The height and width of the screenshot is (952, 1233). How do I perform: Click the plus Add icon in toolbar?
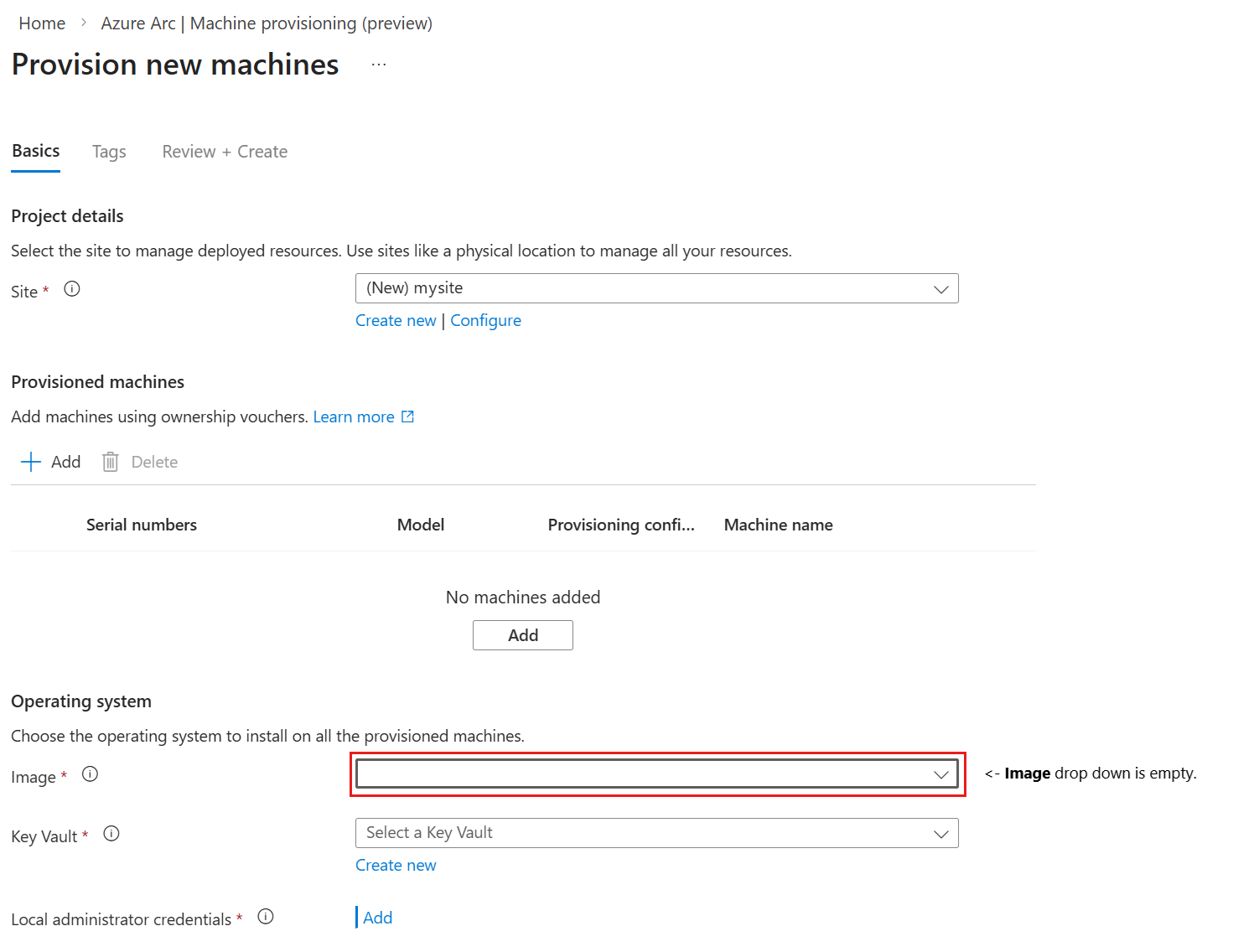click(x=31, y=462)
